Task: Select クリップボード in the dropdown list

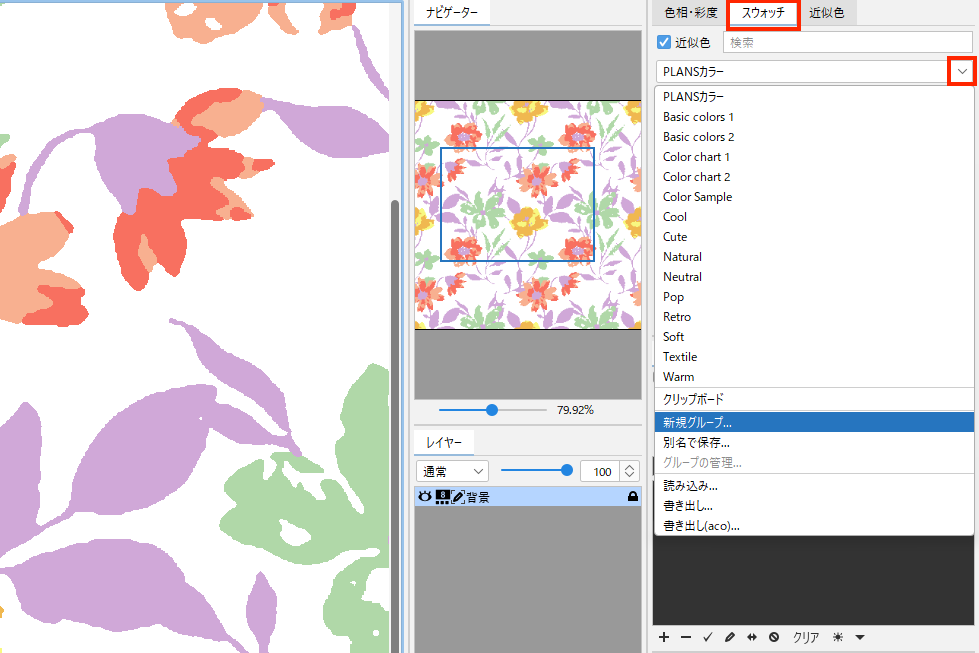Action: click(x=814, y=399)
